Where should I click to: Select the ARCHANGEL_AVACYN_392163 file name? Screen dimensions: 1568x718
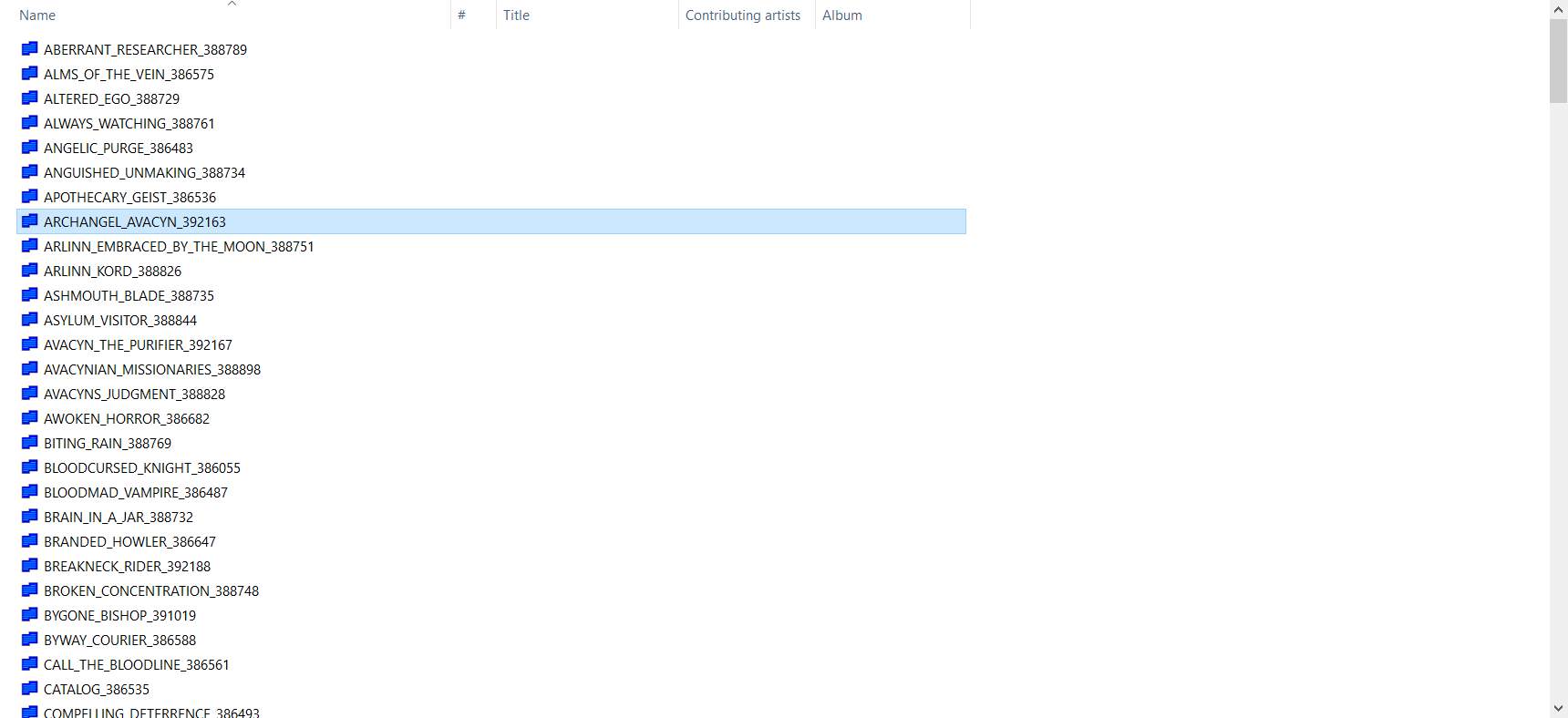coord(135,221)
